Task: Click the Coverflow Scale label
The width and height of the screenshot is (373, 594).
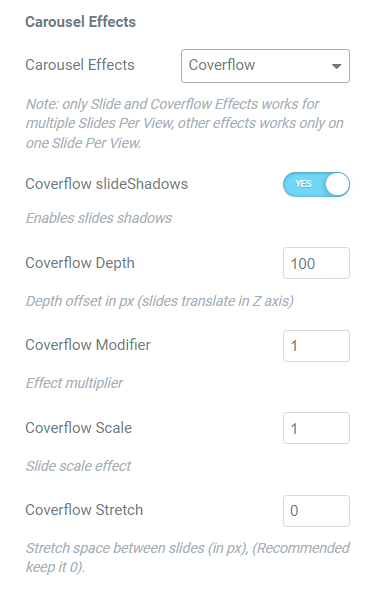Action: pyautogui.click(x=78, y=428)
